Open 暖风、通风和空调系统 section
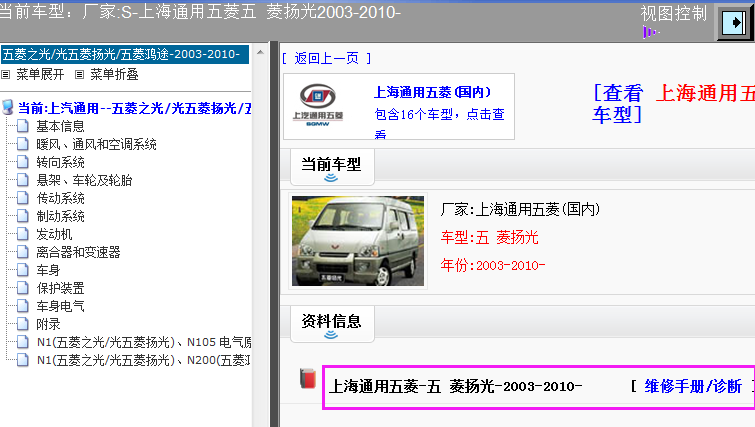This screenshot has height=427, width=755. [96, 144]
